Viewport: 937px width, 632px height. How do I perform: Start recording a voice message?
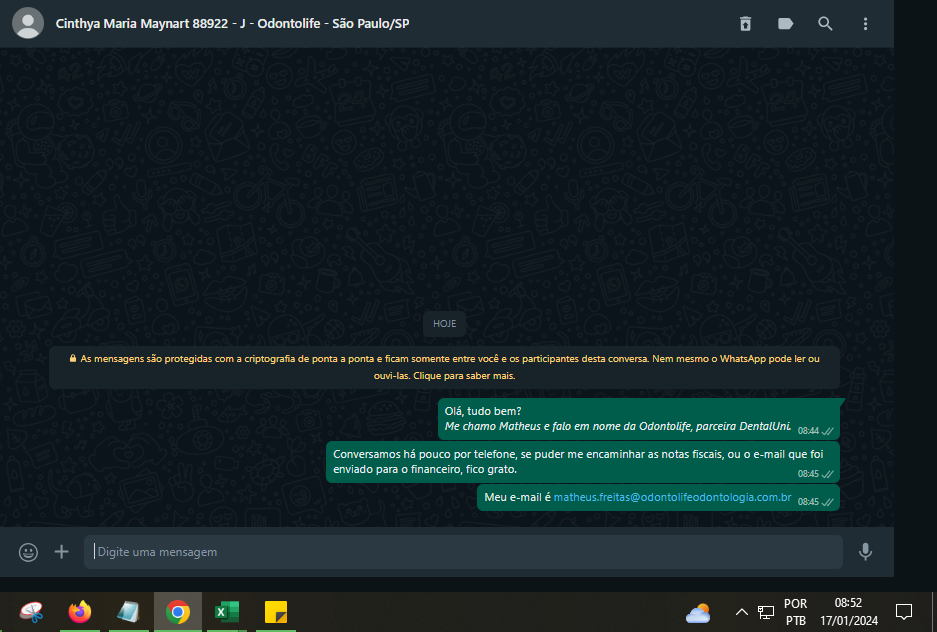(865, 552)
